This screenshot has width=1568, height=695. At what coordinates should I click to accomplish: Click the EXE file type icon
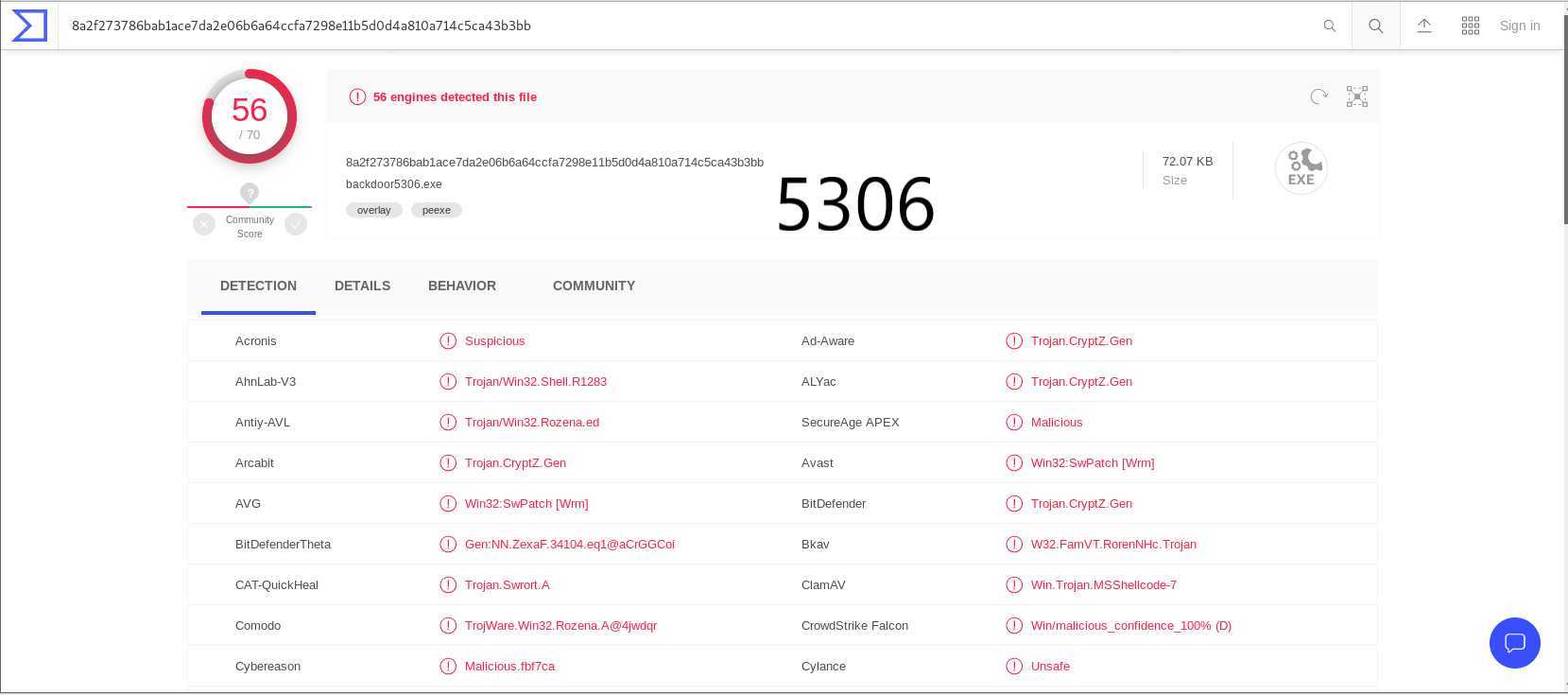click(1301, 168)
